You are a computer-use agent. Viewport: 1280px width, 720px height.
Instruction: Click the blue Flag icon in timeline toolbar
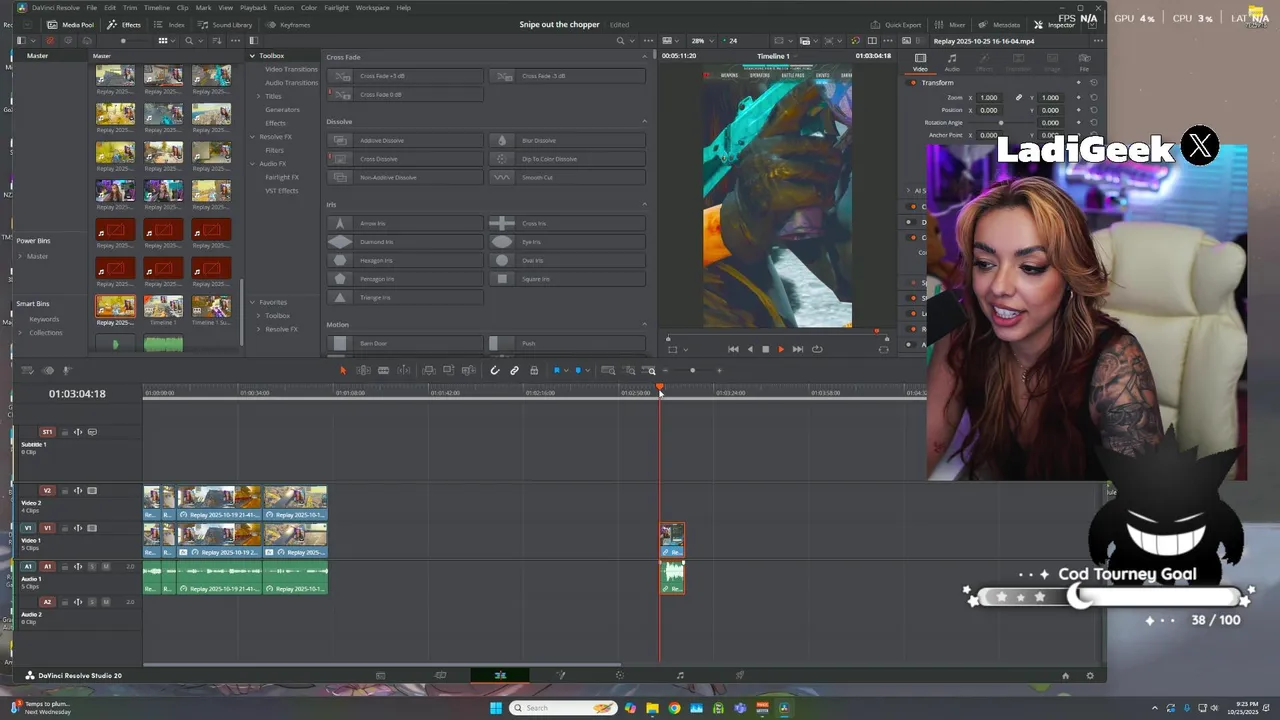click(x=557, y=371)
